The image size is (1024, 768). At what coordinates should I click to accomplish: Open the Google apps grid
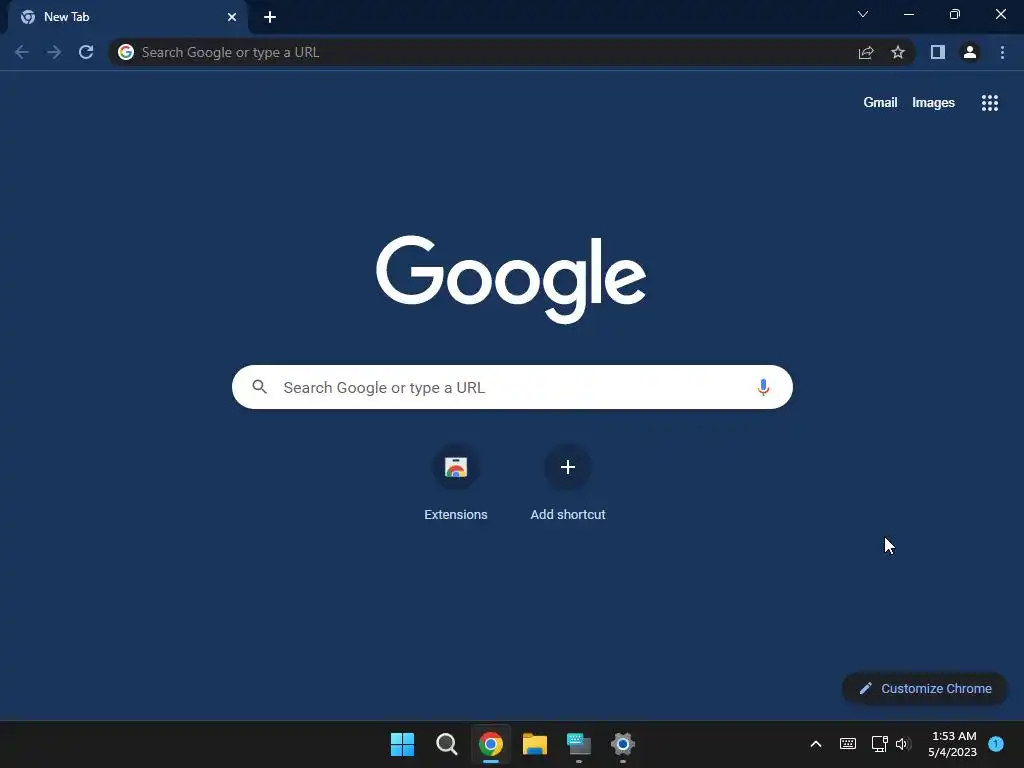coord(990,103)
